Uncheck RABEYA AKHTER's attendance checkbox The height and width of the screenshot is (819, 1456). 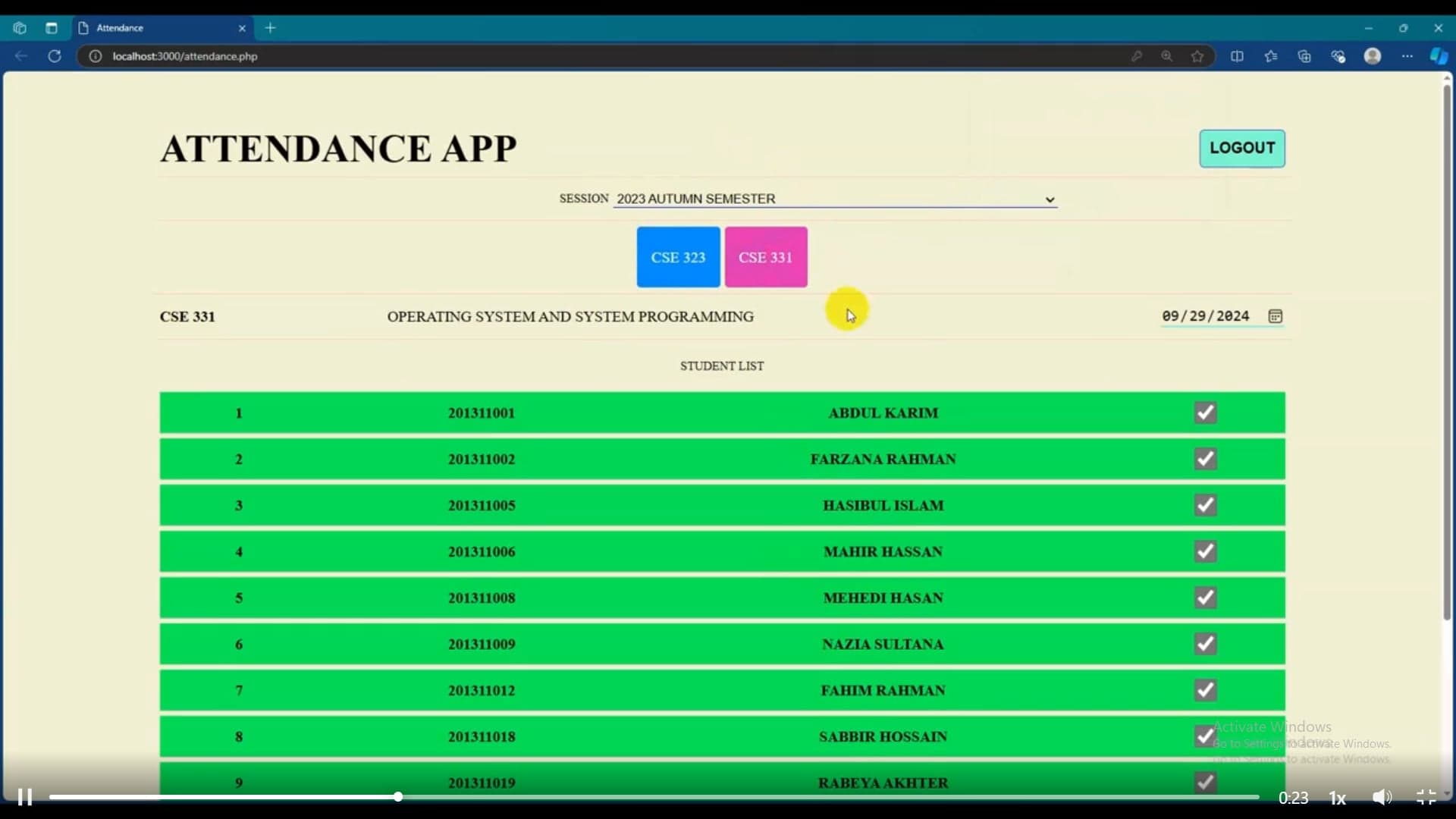point(1205,782)
